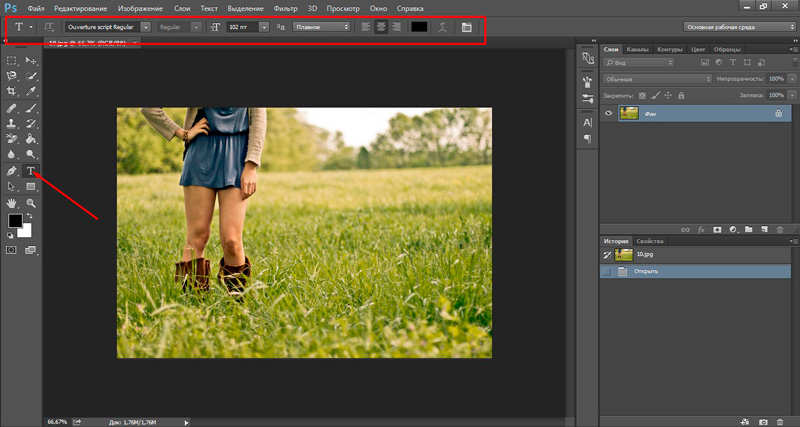Open the font family dropdown
This screenshot has height=427, width=800.
(x=146, y=27)
